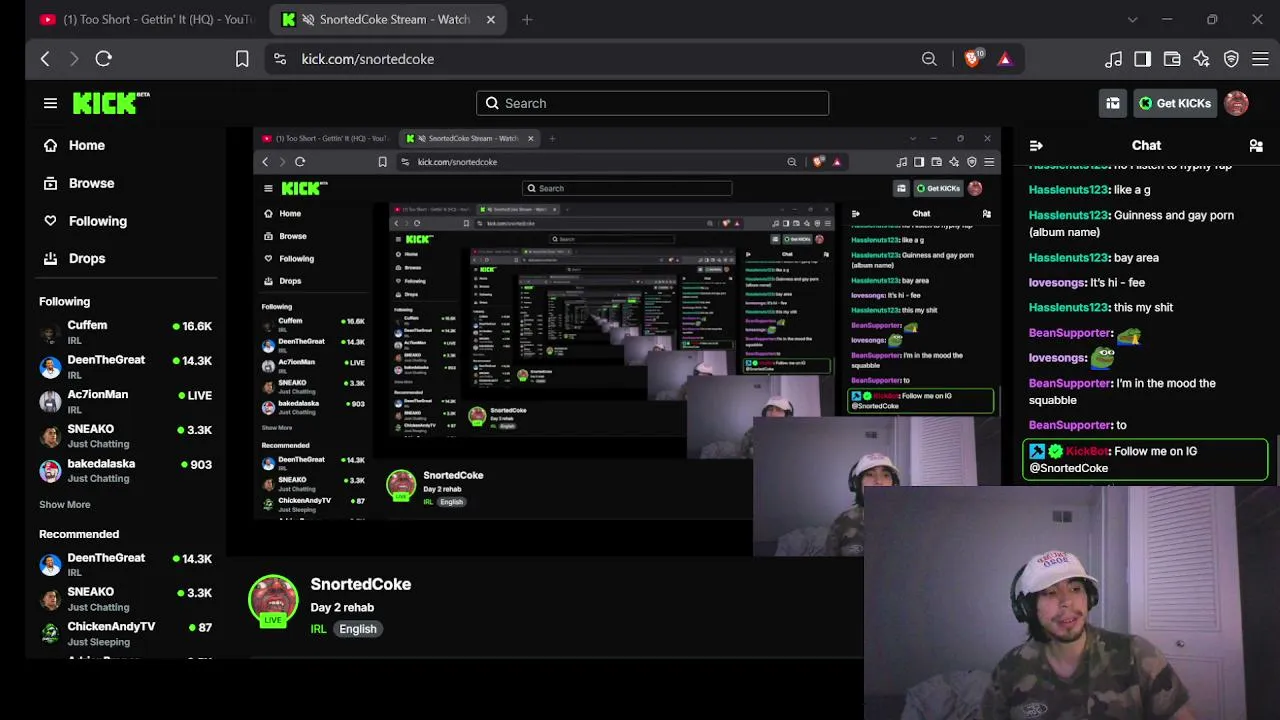Viewport: 1280px width, 720px height.
Task: Reload the kick.com page
Action: [x=103, y=59]
